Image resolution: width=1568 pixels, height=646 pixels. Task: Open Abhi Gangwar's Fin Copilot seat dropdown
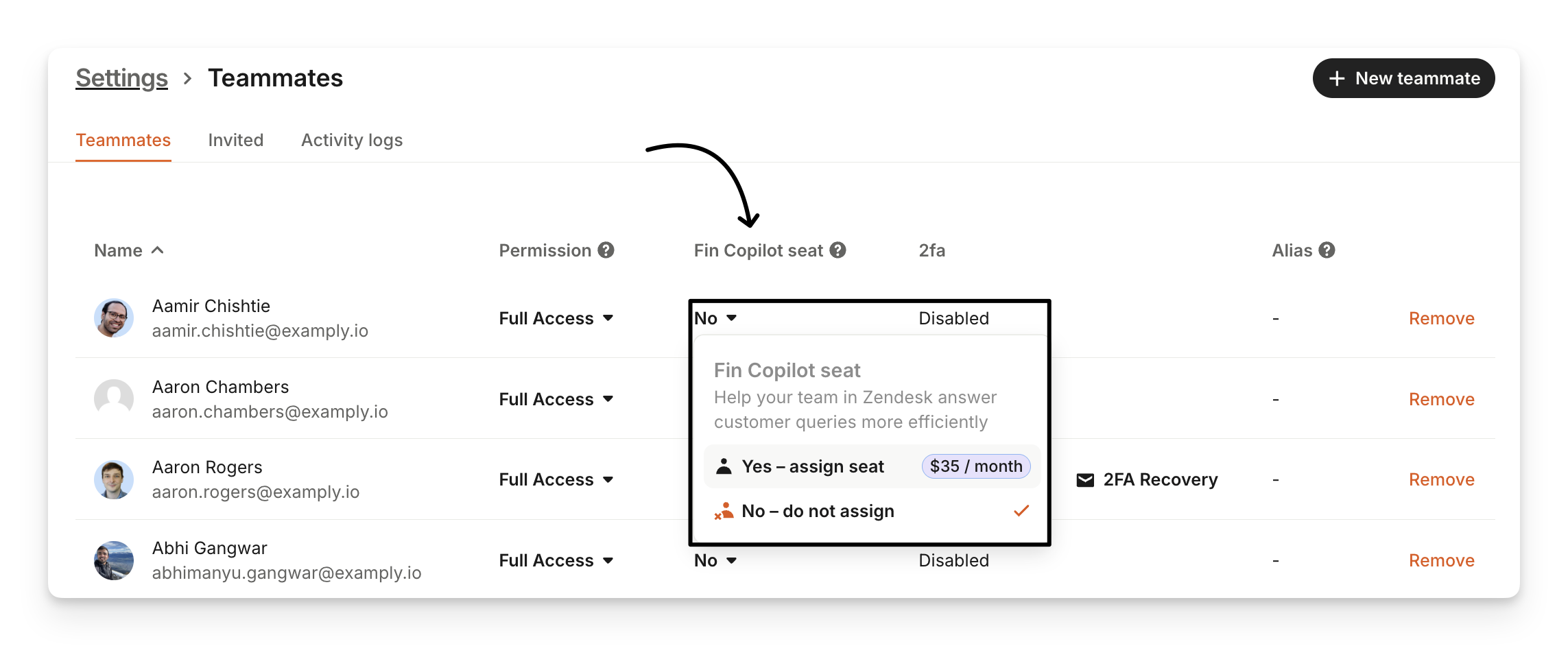pyautogui.click(x=715, y=560)
